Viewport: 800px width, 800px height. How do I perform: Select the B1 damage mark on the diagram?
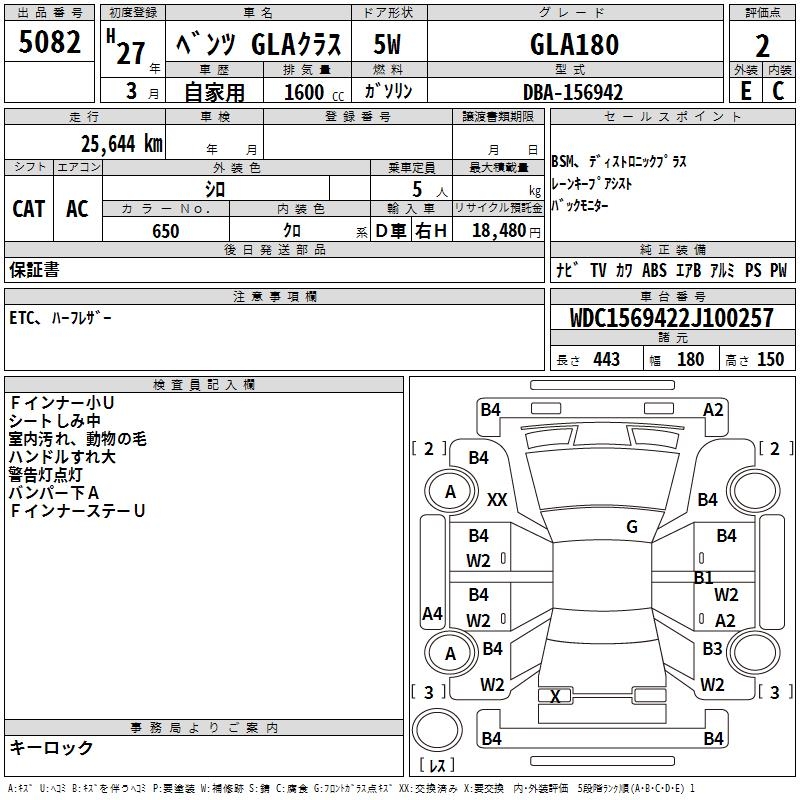(703, 577)
